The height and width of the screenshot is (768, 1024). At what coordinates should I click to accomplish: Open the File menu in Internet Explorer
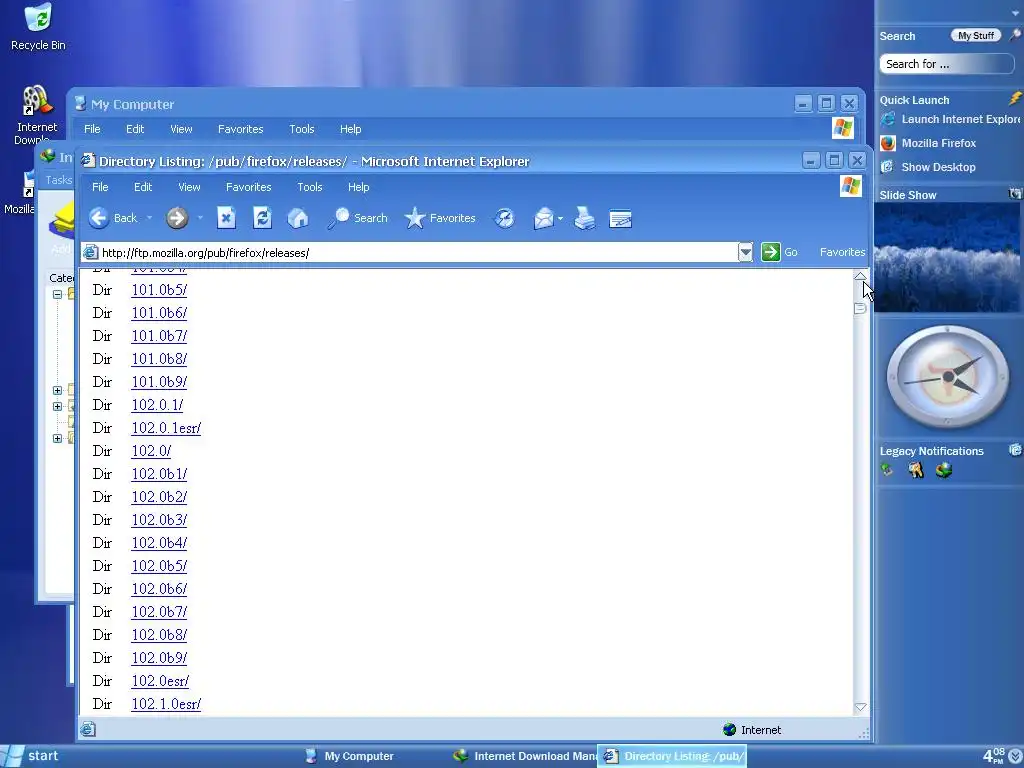click(100, 187)
